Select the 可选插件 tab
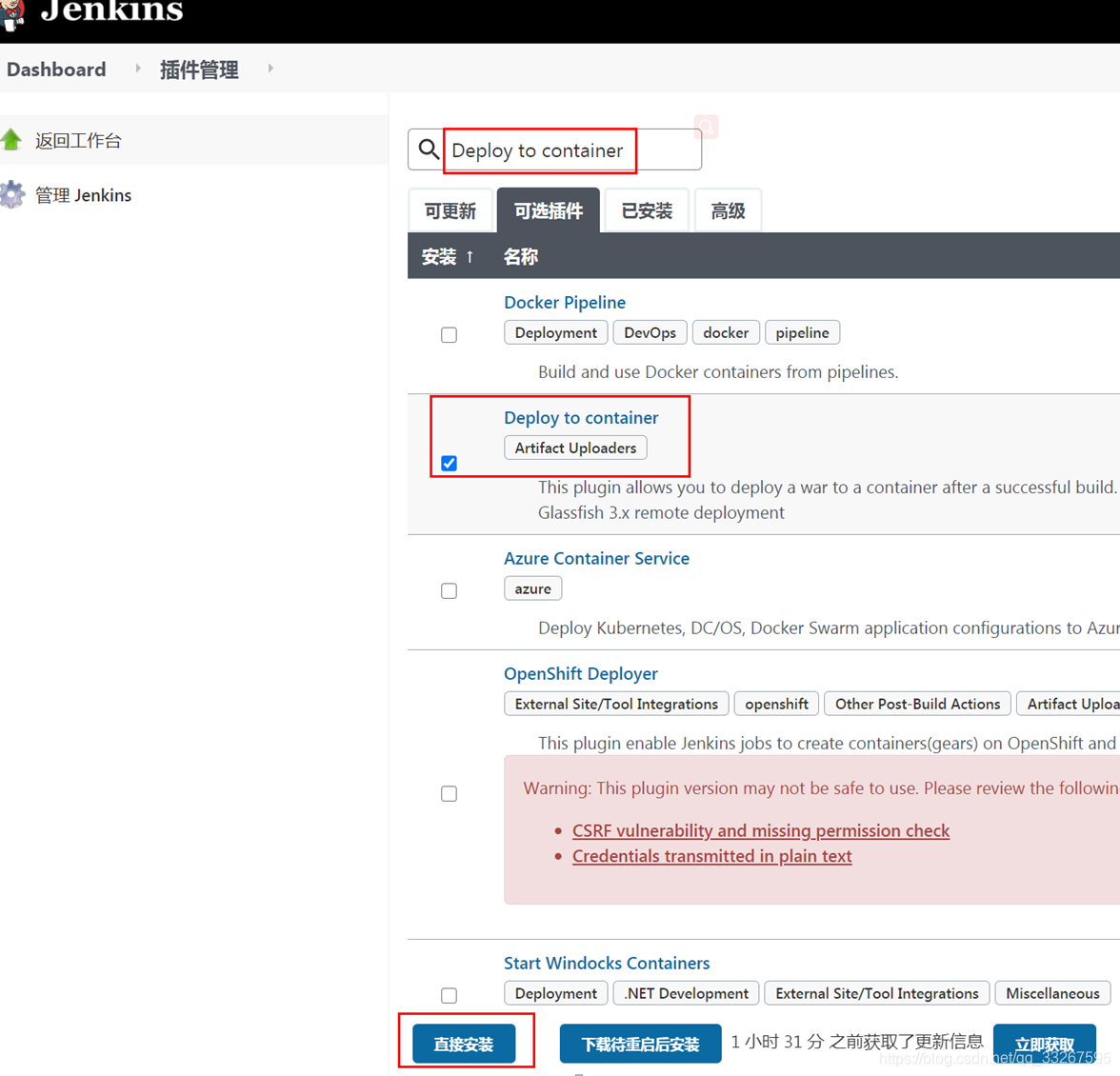Image resolution: width=1120 pixels, height=1076 pixels. (549, 210)
